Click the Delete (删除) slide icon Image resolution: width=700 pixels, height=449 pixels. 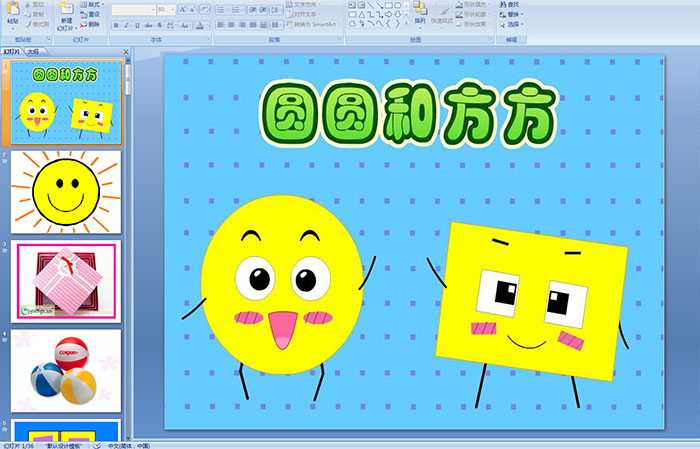point(84,24)
